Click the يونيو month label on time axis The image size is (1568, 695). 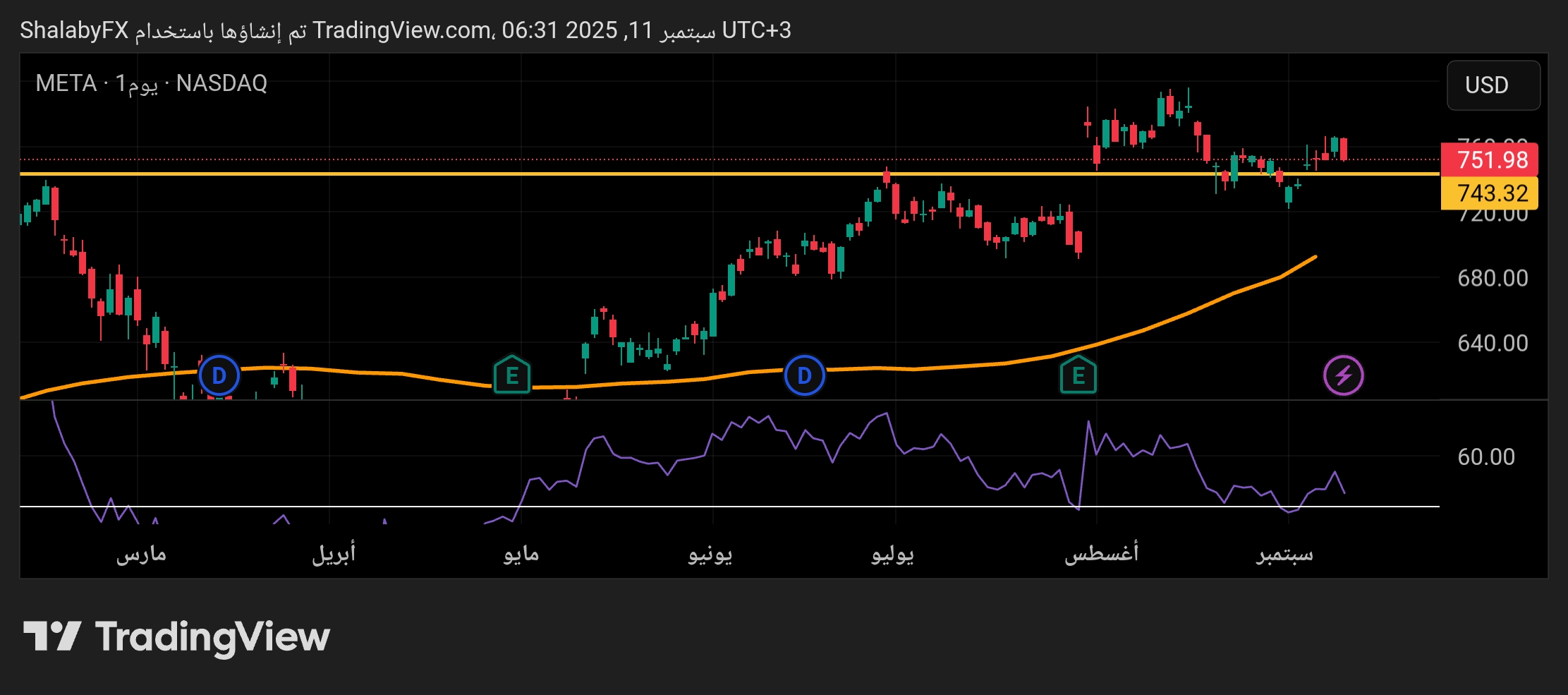click(710, 554)
